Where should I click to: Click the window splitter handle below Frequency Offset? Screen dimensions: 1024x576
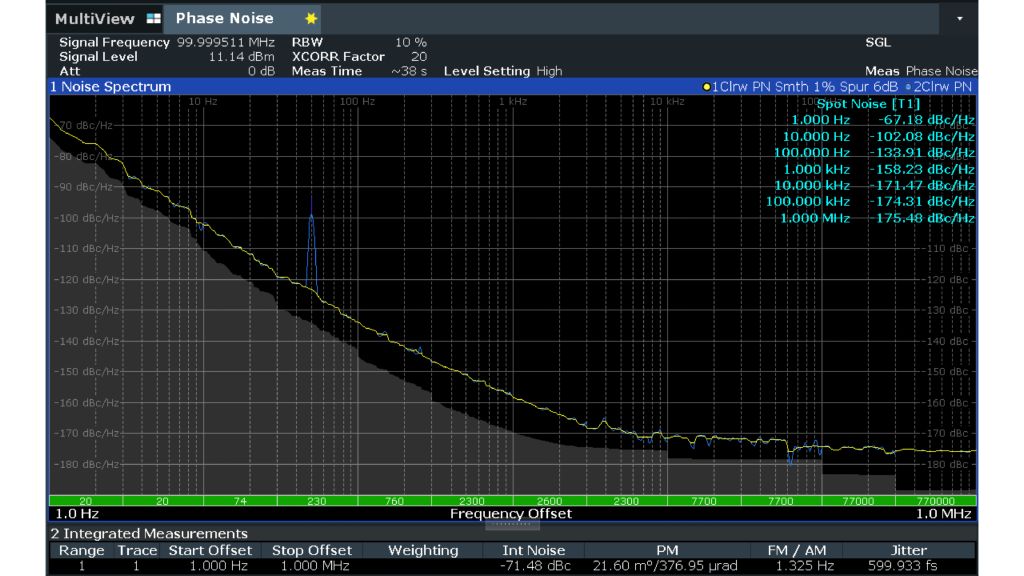(x=511, y=524)
